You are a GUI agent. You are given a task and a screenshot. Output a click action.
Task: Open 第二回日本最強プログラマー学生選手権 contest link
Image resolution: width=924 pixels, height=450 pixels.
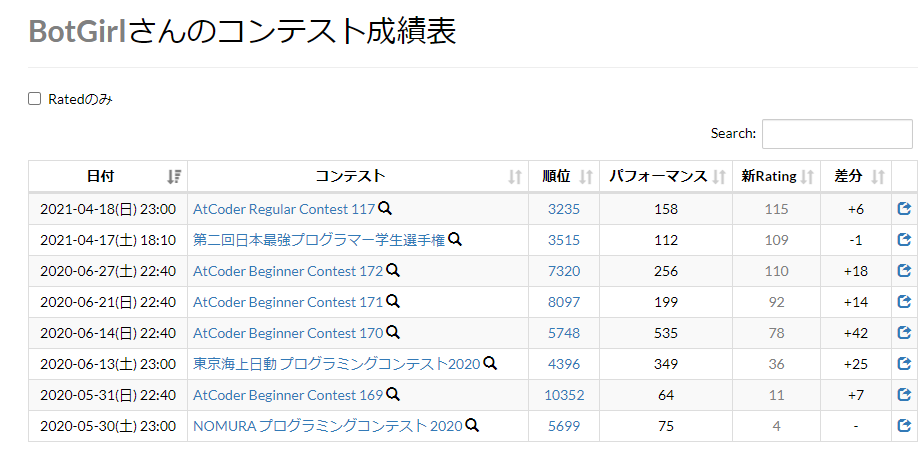(319, 240)
